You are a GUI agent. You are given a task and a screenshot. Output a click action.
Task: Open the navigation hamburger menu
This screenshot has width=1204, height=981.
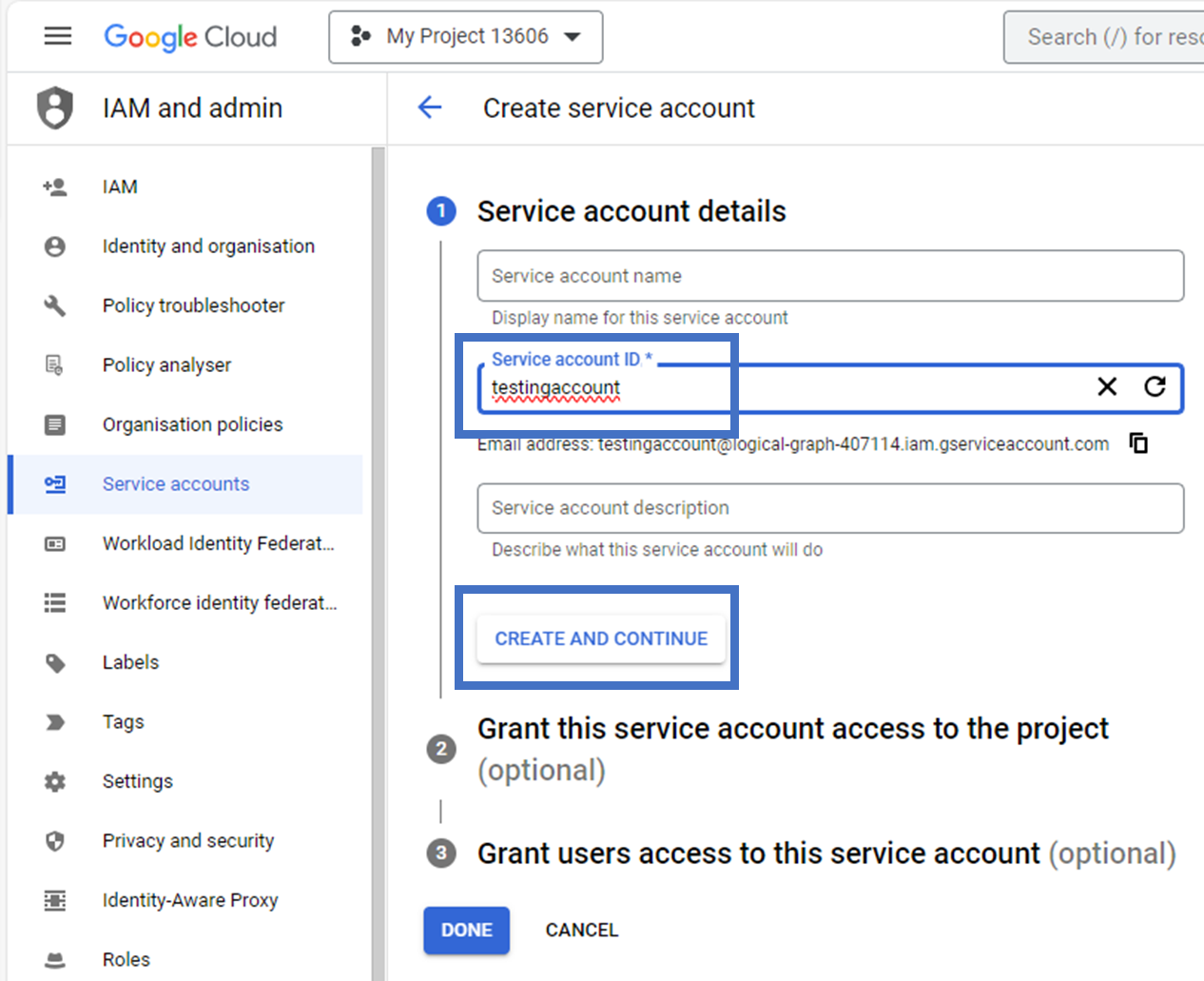point(57,36)
